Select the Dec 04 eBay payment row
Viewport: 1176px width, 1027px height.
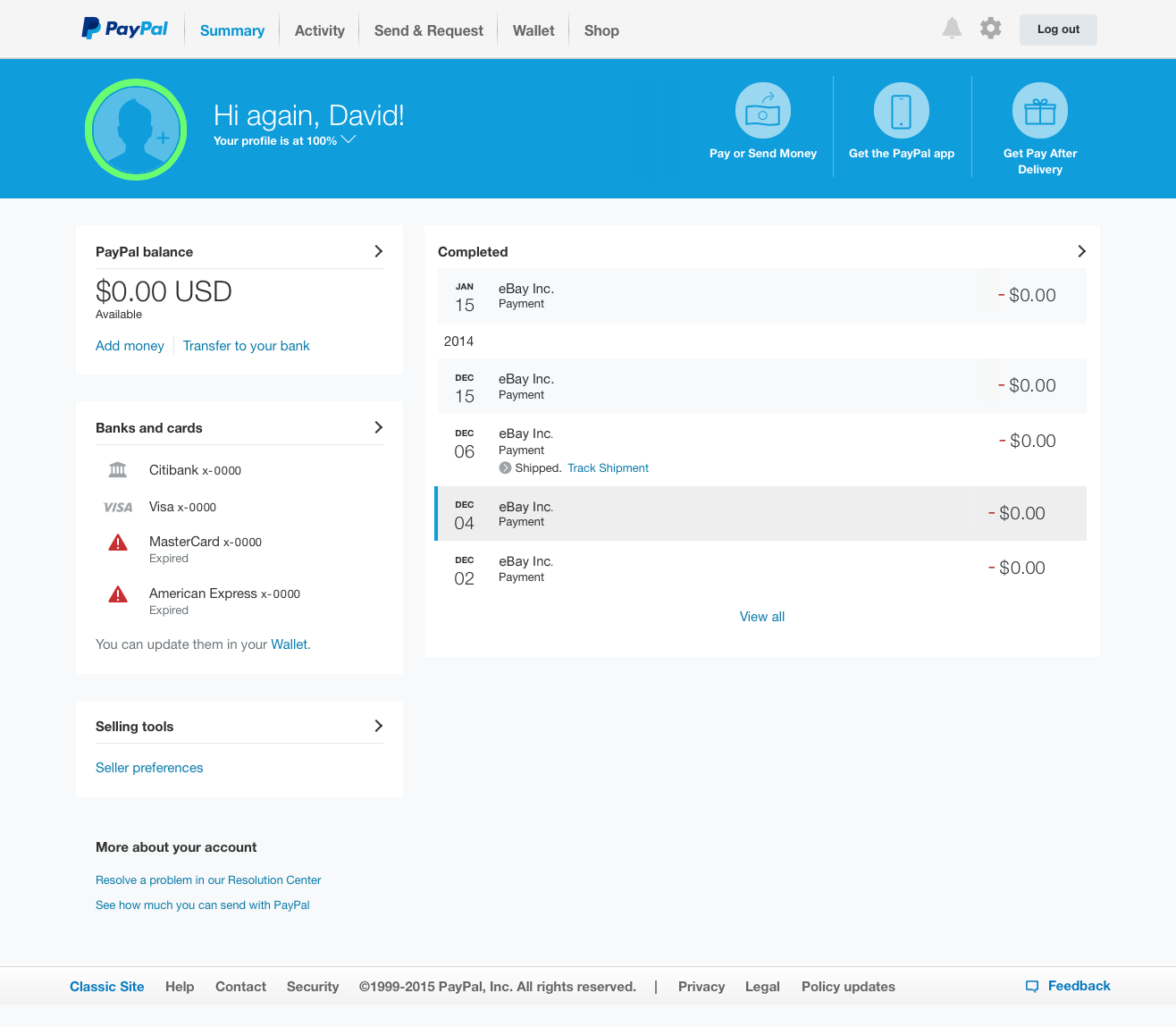click(760, 513)
